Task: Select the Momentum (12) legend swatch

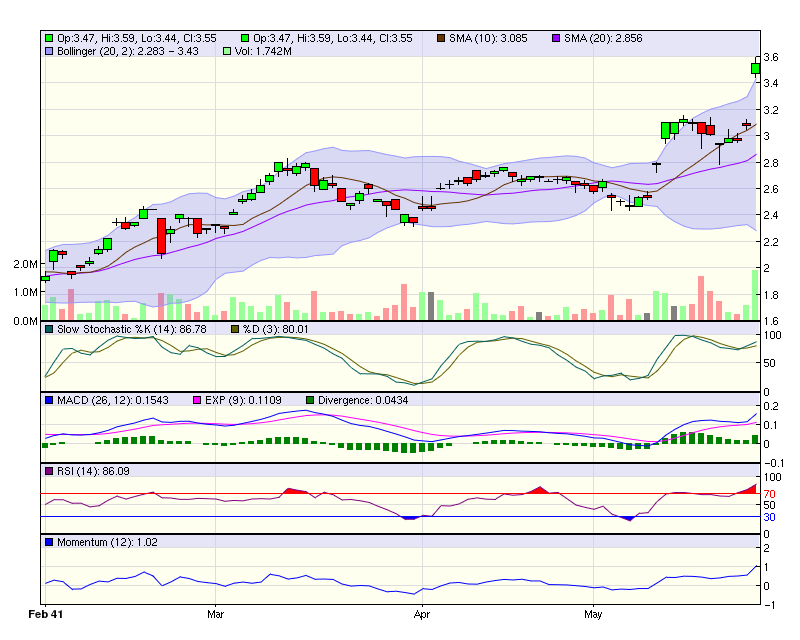Action: point(48,542)
